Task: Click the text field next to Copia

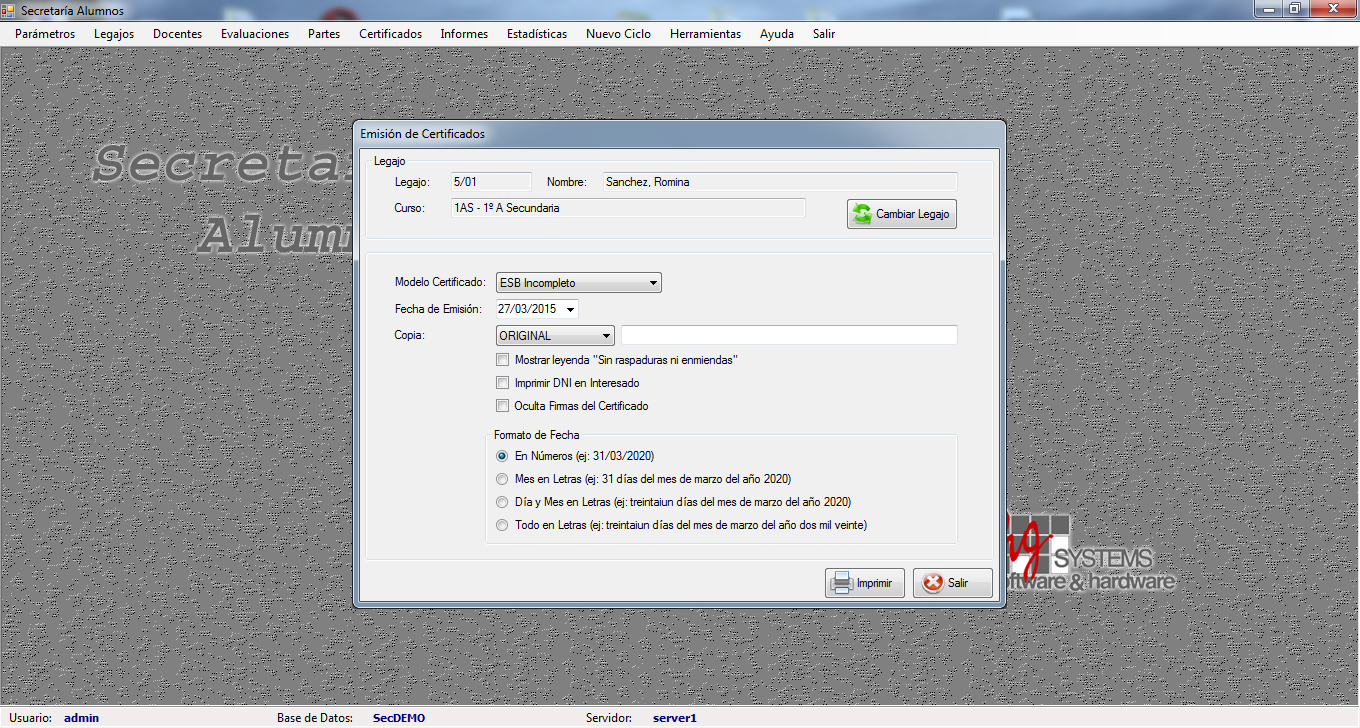Action: tap(789, 335)
